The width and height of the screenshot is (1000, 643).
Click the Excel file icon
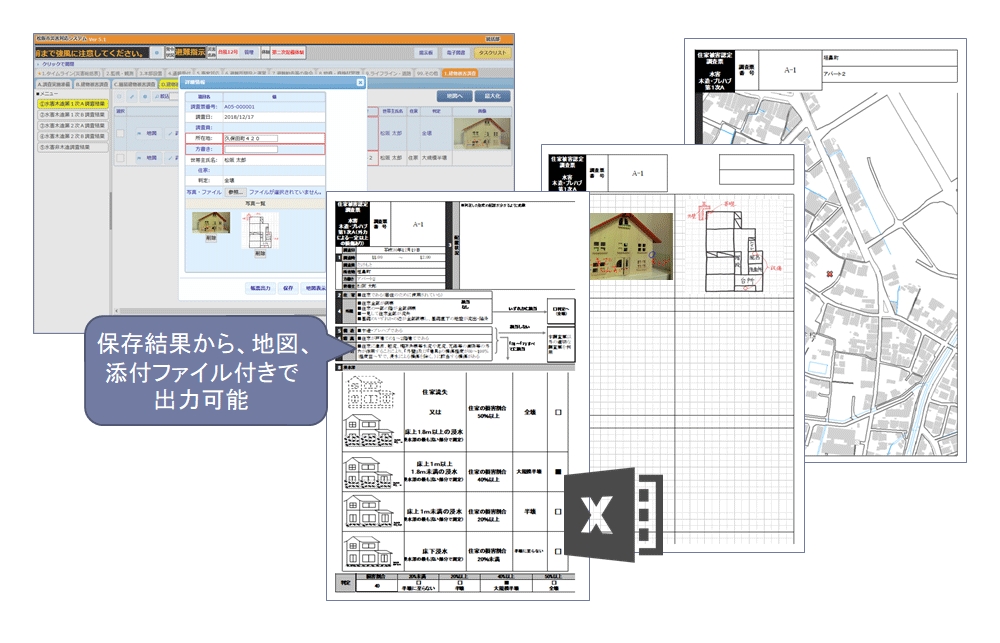[614, 514]
